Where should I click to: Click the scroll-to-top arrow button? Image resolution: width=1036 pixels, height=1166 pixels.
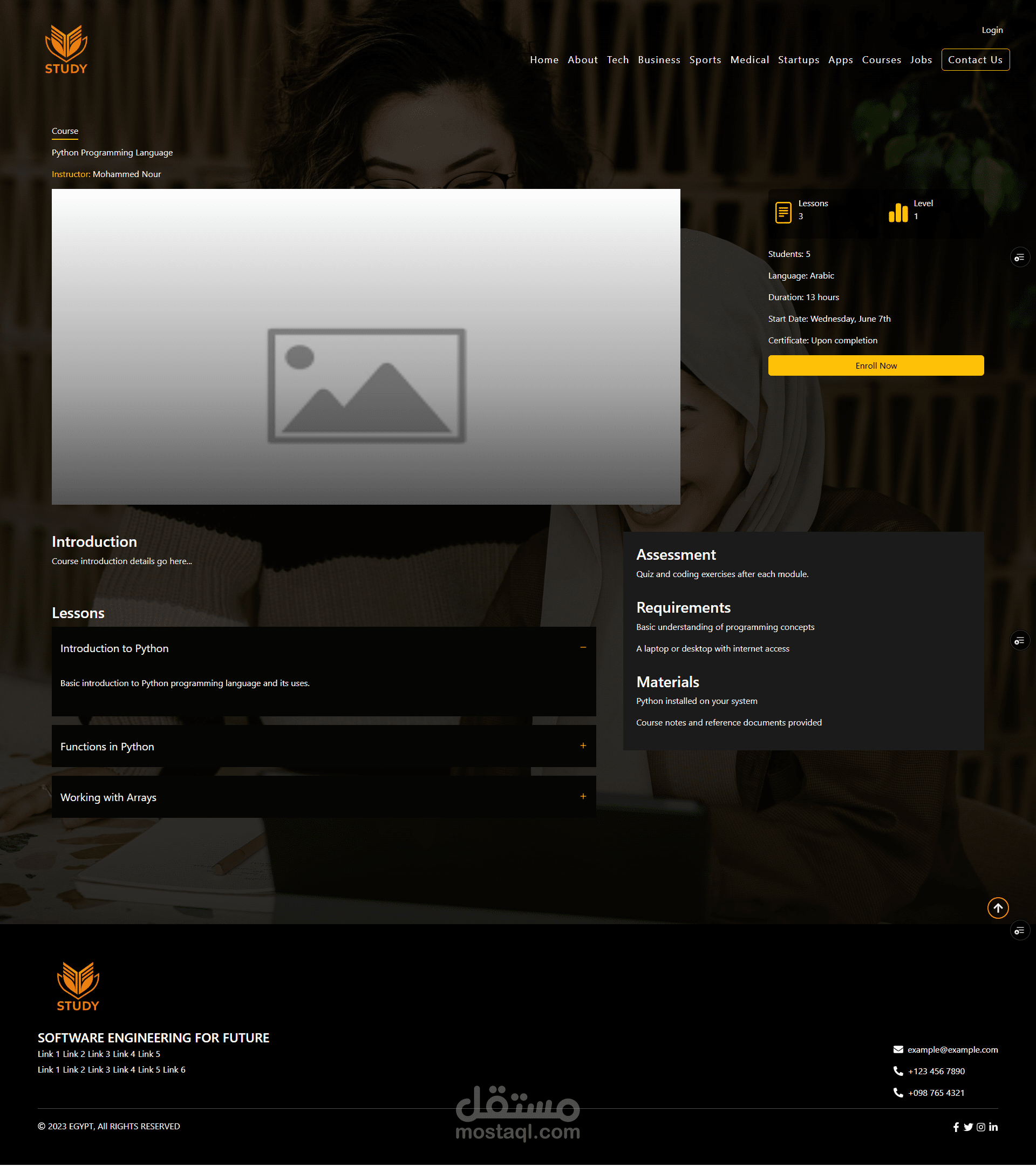click(997, 907)
